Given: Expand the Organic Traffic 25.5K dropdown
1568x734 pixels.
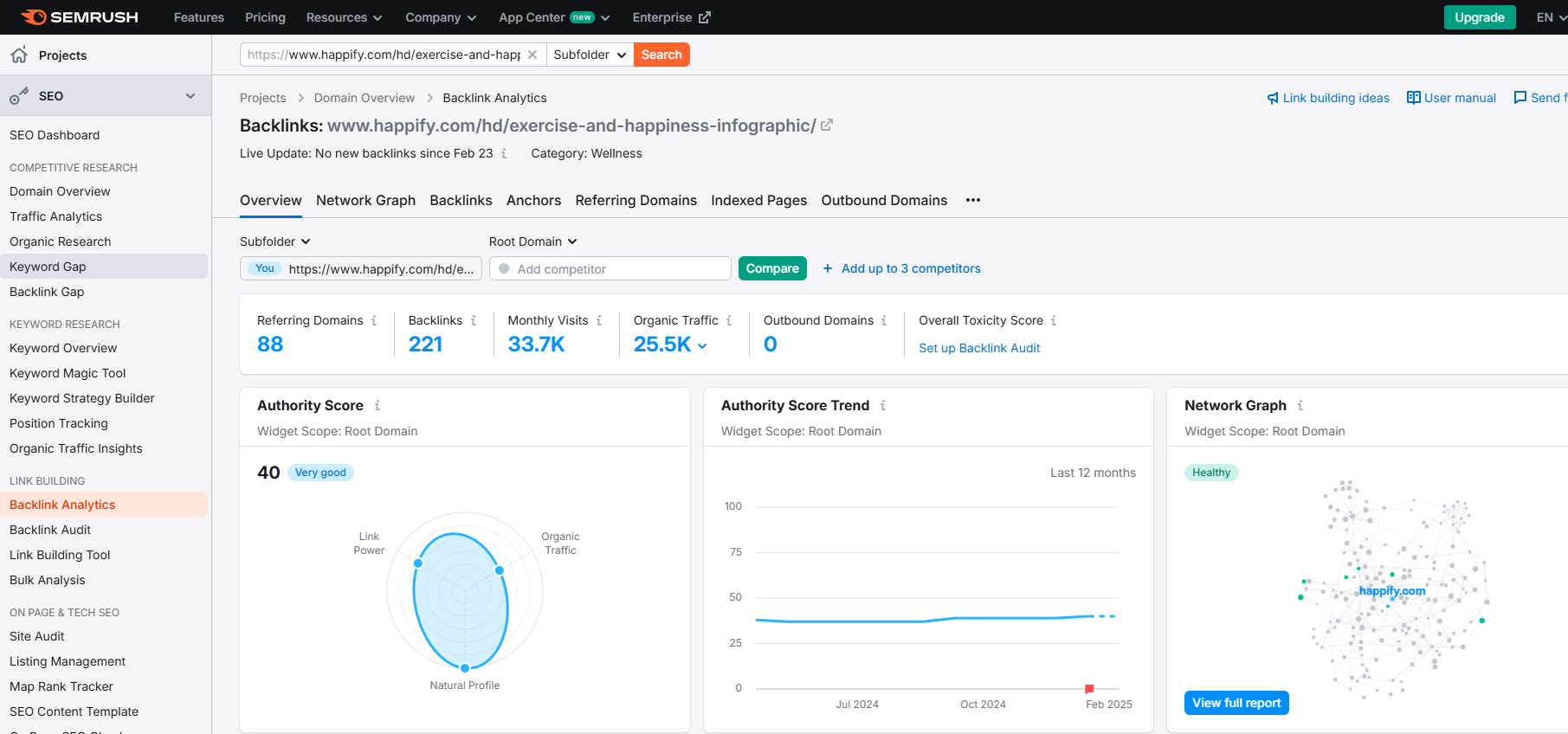Looking at the screenshot, I should coord(702,345).
